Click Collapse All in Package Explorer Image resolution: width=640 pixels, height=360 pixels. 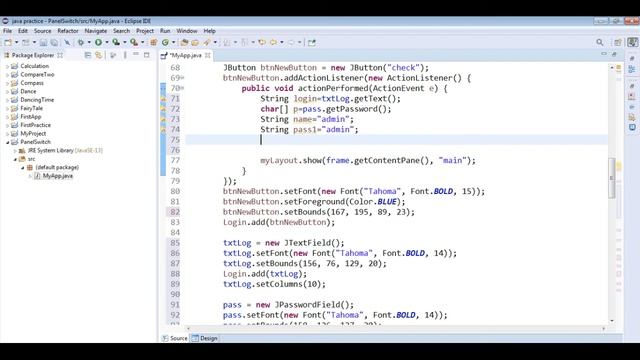88,55
